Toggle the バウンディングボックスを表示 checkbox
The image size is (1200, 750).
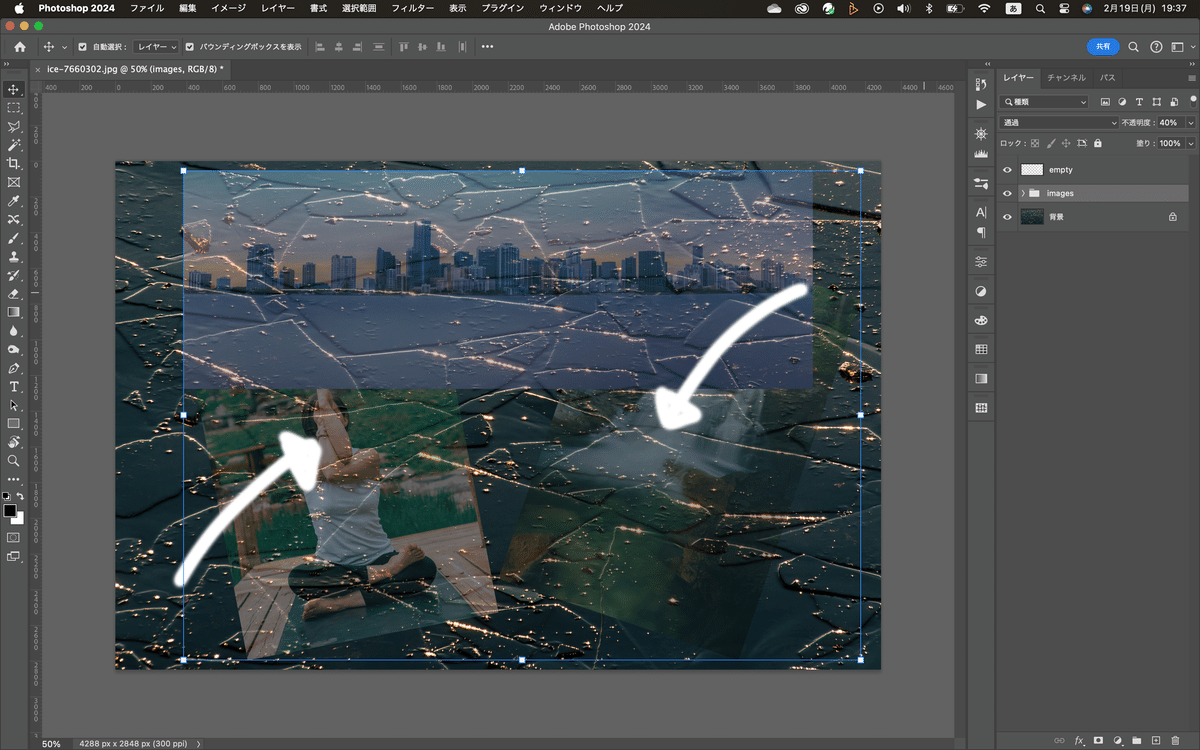[190, 47]
